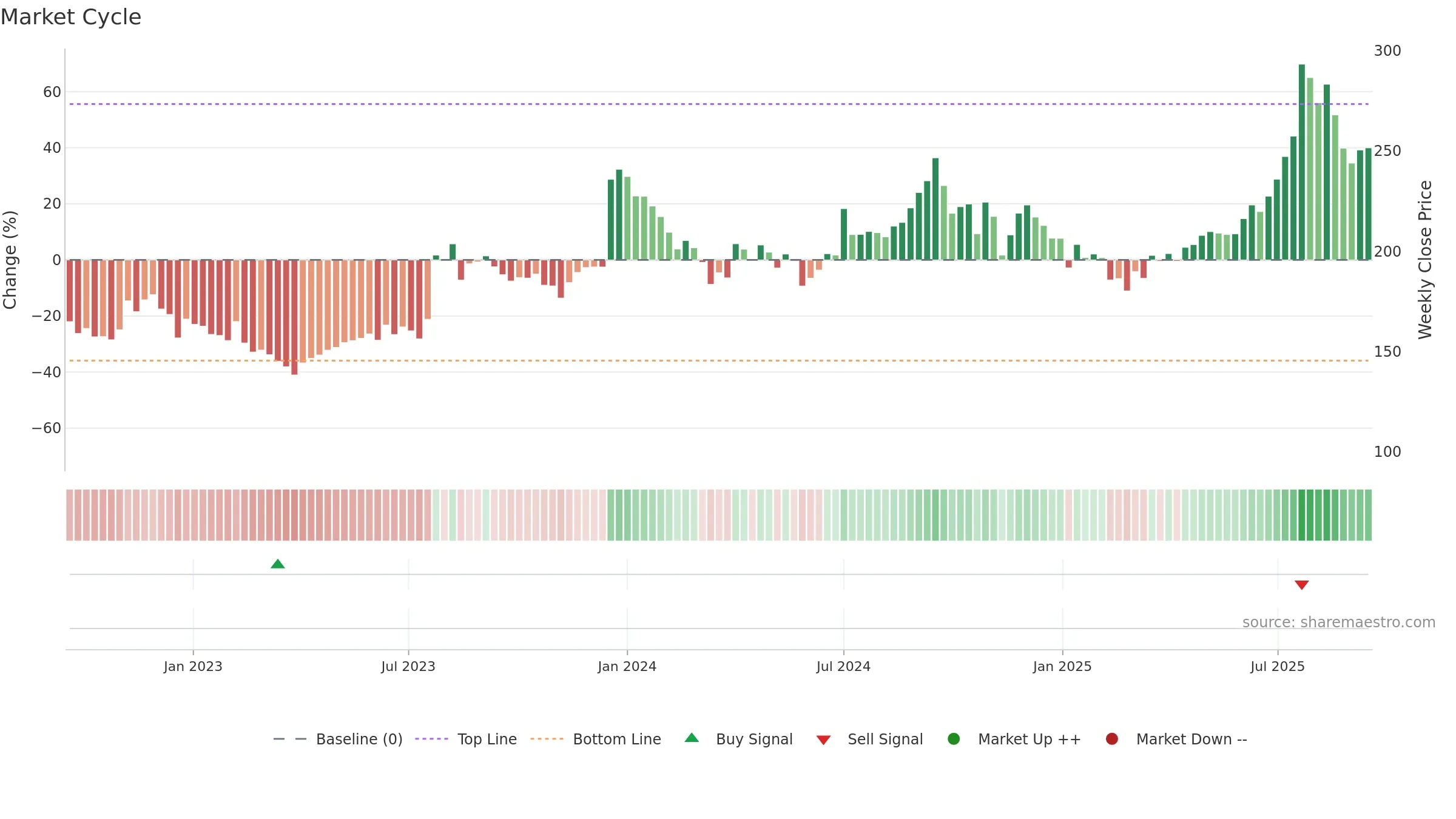The width and height of the screenshot is (1456, 819).
Task: Click the green Buy Signal triangle marker on chart
Action: (x=278, y=564)
